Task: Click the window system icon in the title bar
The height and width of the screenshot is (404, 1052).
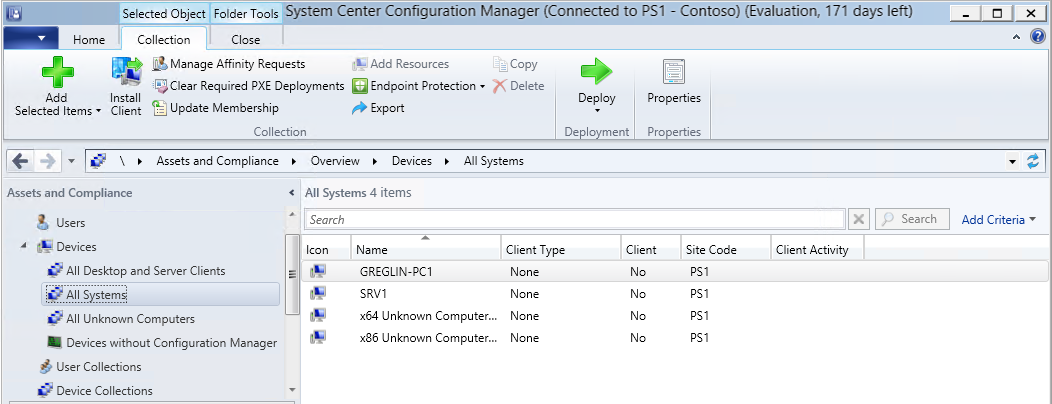Action: (x=13, y=13)
